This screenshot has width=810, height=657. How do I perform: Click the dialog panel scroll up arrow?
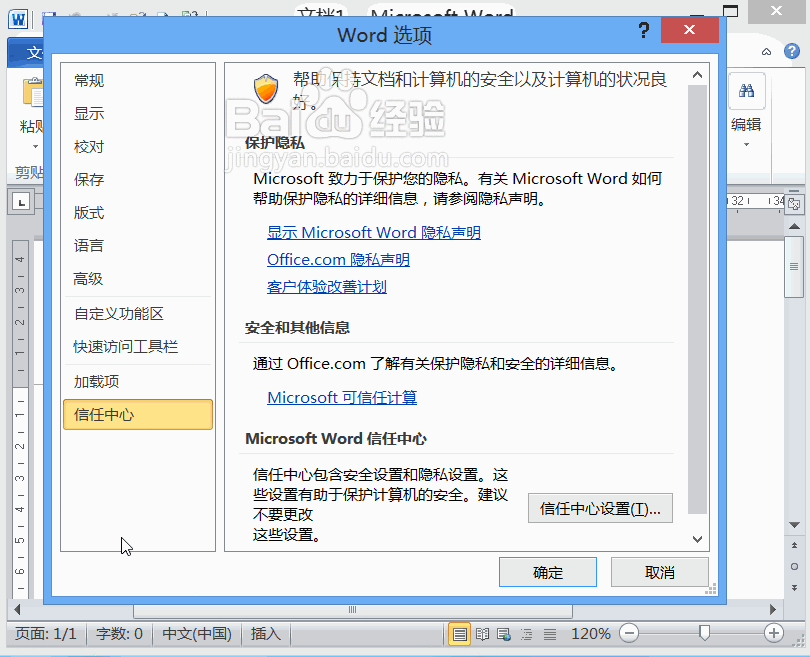click(697, 75)
